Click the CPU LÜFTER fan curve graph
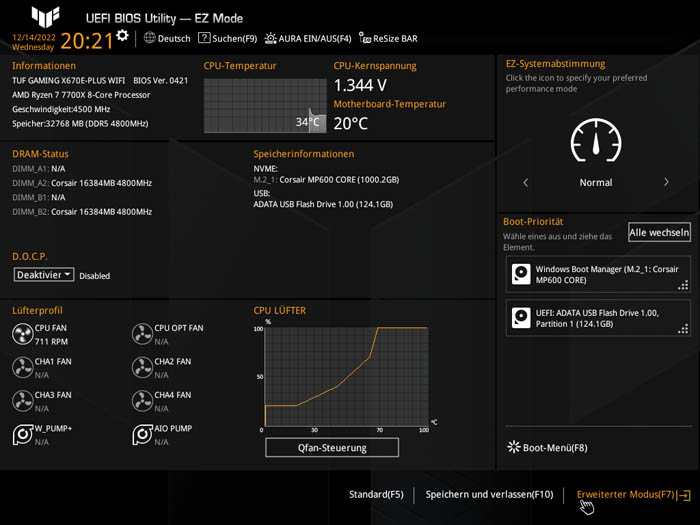The height and width of the screenshot is (525, 700). click(x=346, y=377)
